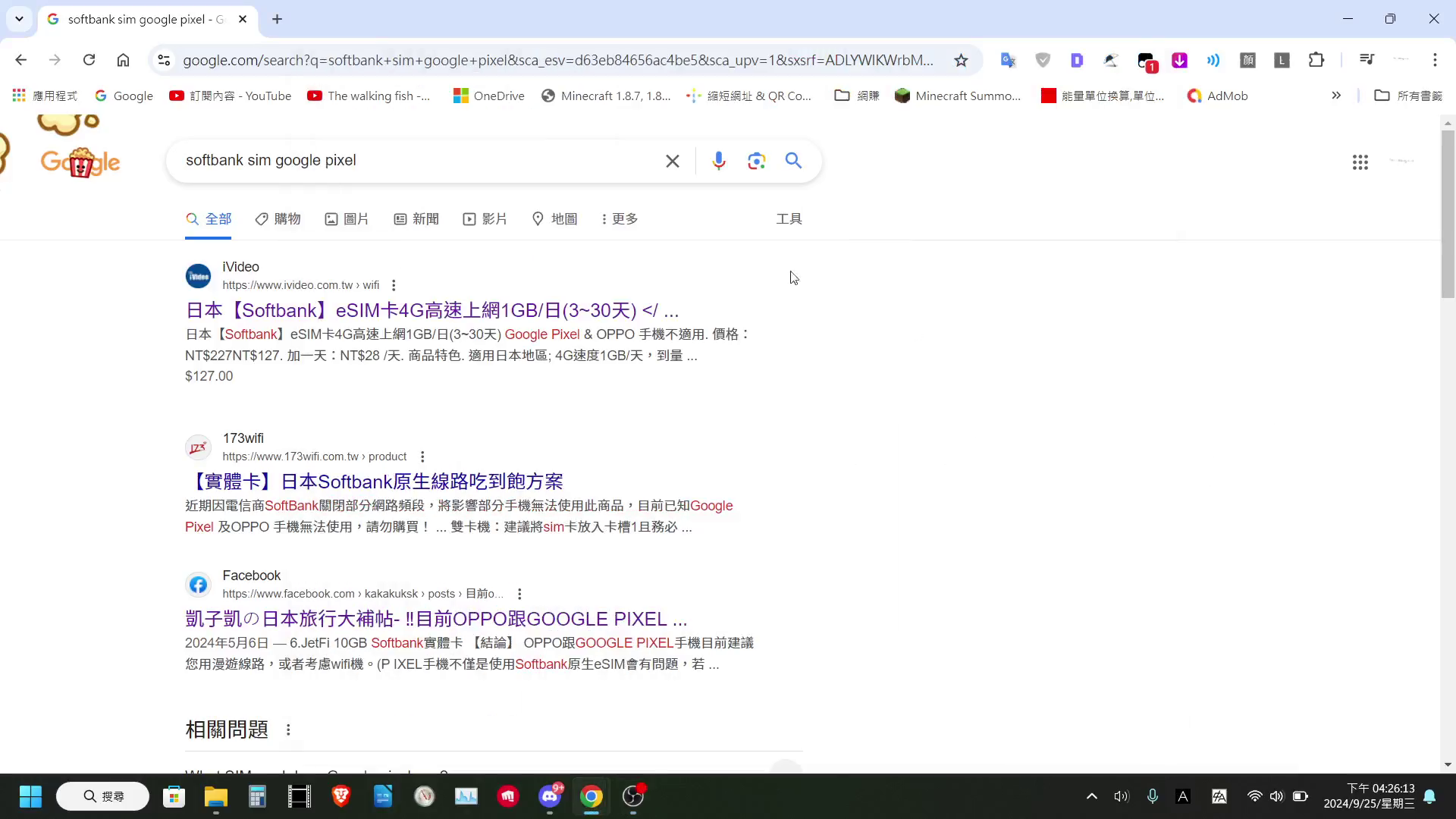
Task: Click the page reload refresh icon
Action: coord(89,59)
